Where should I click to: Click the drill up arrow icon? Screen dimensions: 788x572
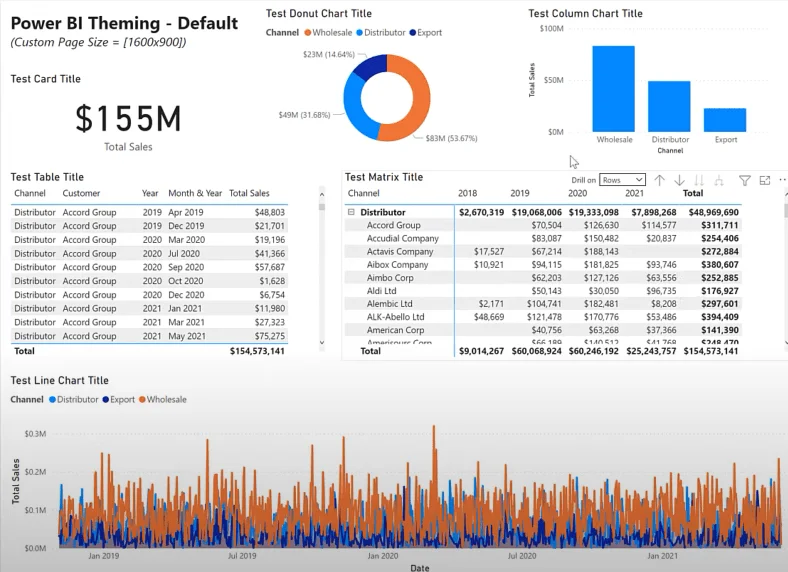coord(659,180)
